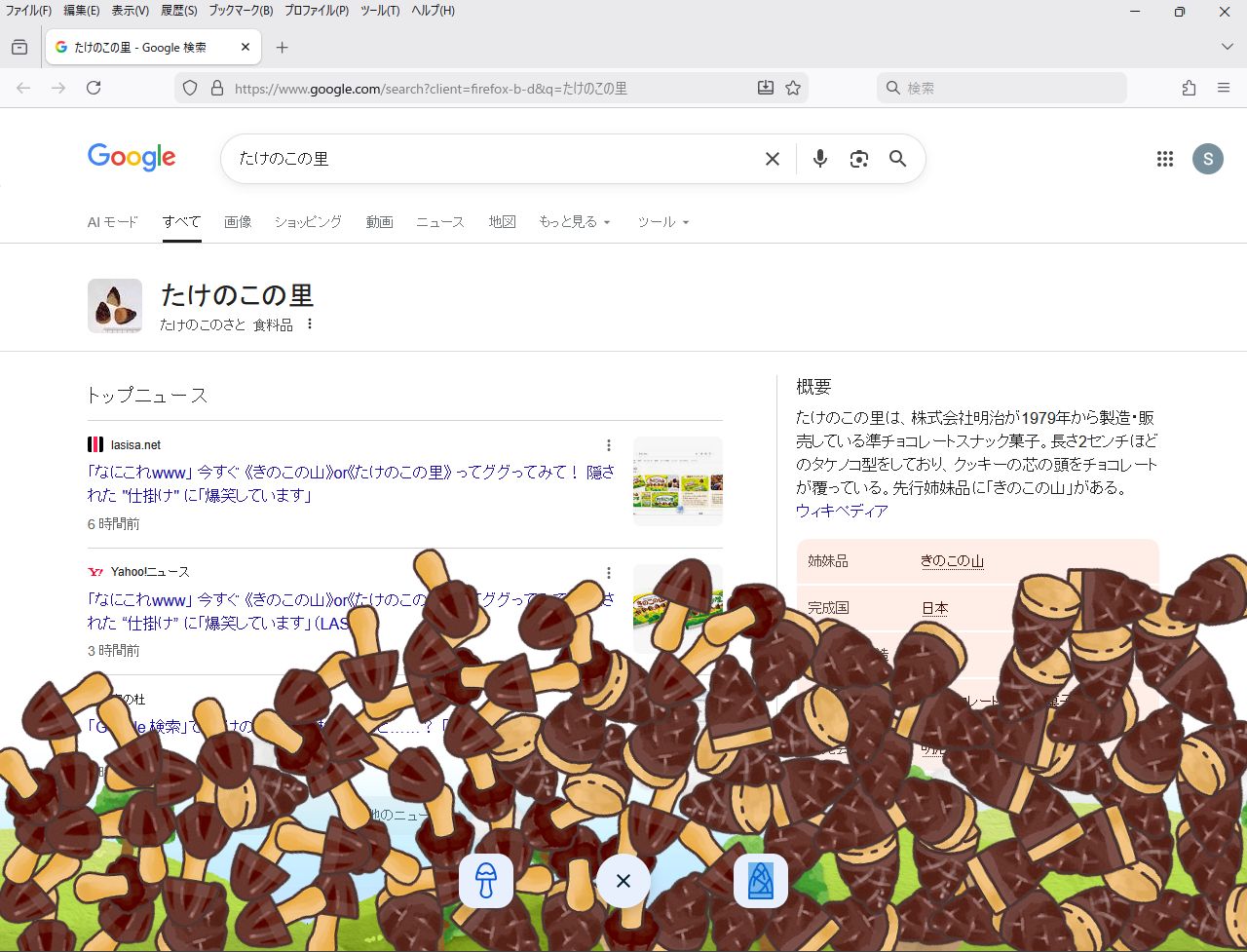The height and width of the screenshot is (952, 1247).
Task: Open the Google apps grid
Action: coord(1164,159)
